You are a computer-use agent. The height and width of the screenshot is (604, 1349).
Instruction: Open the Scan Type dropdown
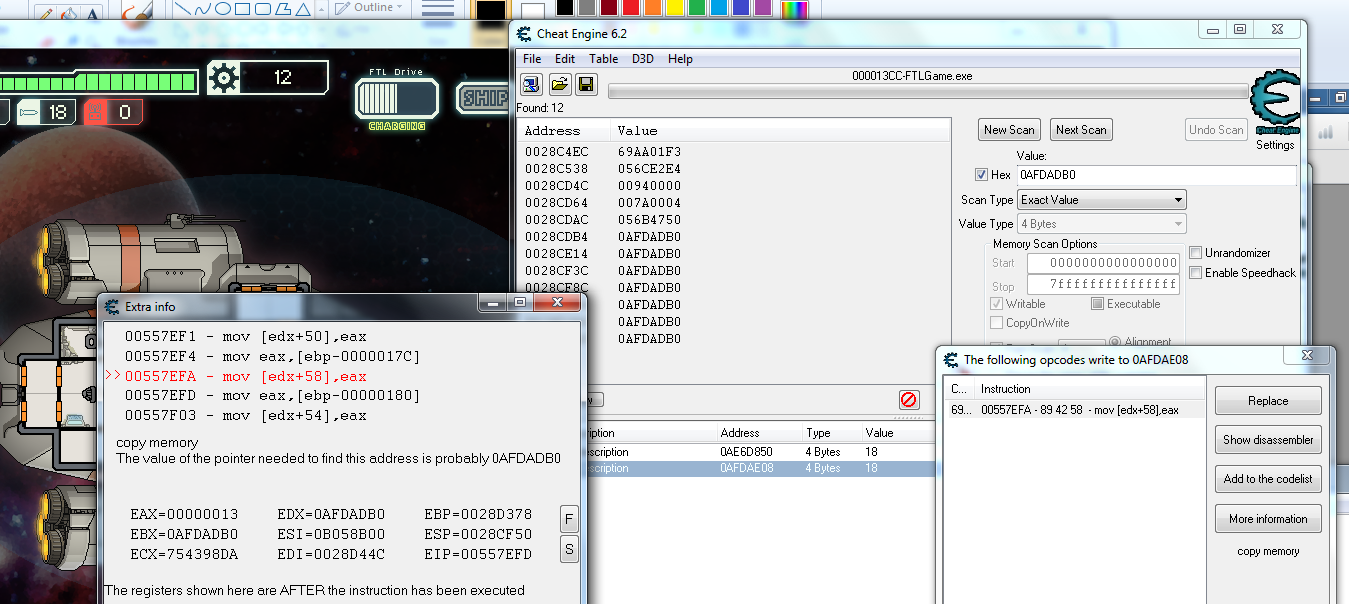click(1102, 200)
